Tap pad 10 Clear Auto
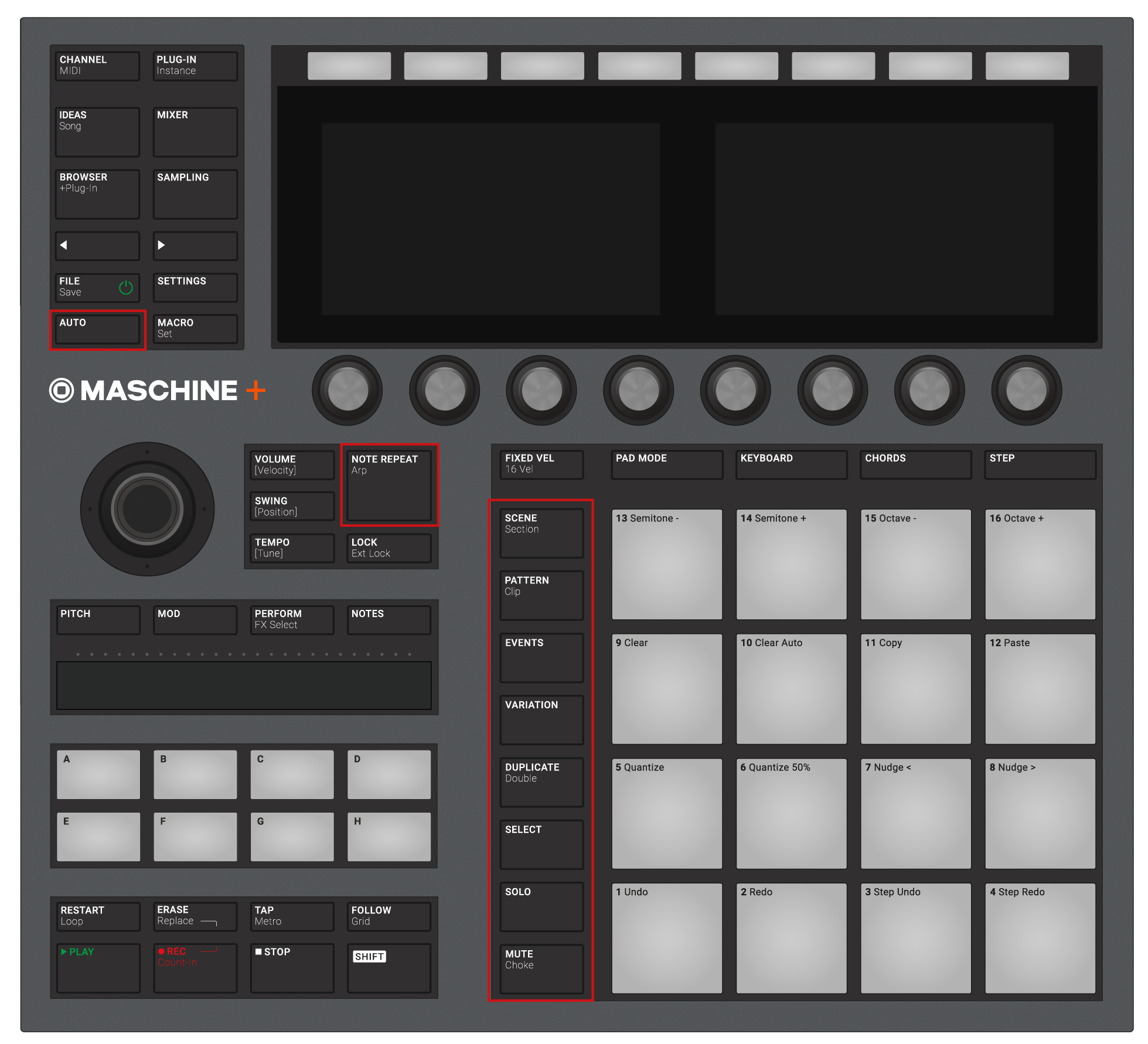 (x=791, y=689)
